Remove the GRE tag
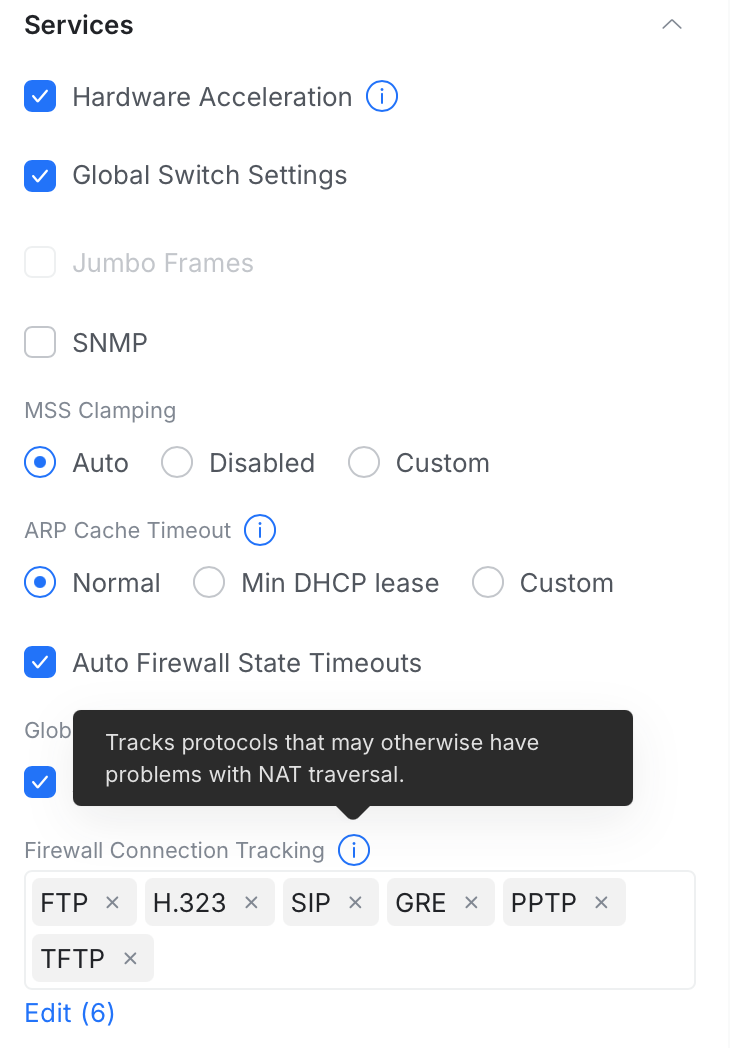The height and width of the screenshot is (1048, 730). pos(471,903)
